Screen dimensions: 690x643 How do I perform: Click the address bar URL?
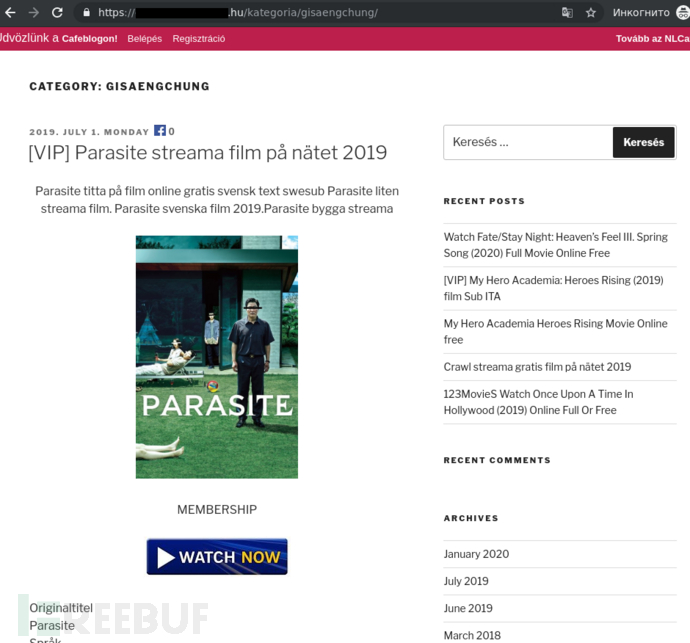pos(238,12)
